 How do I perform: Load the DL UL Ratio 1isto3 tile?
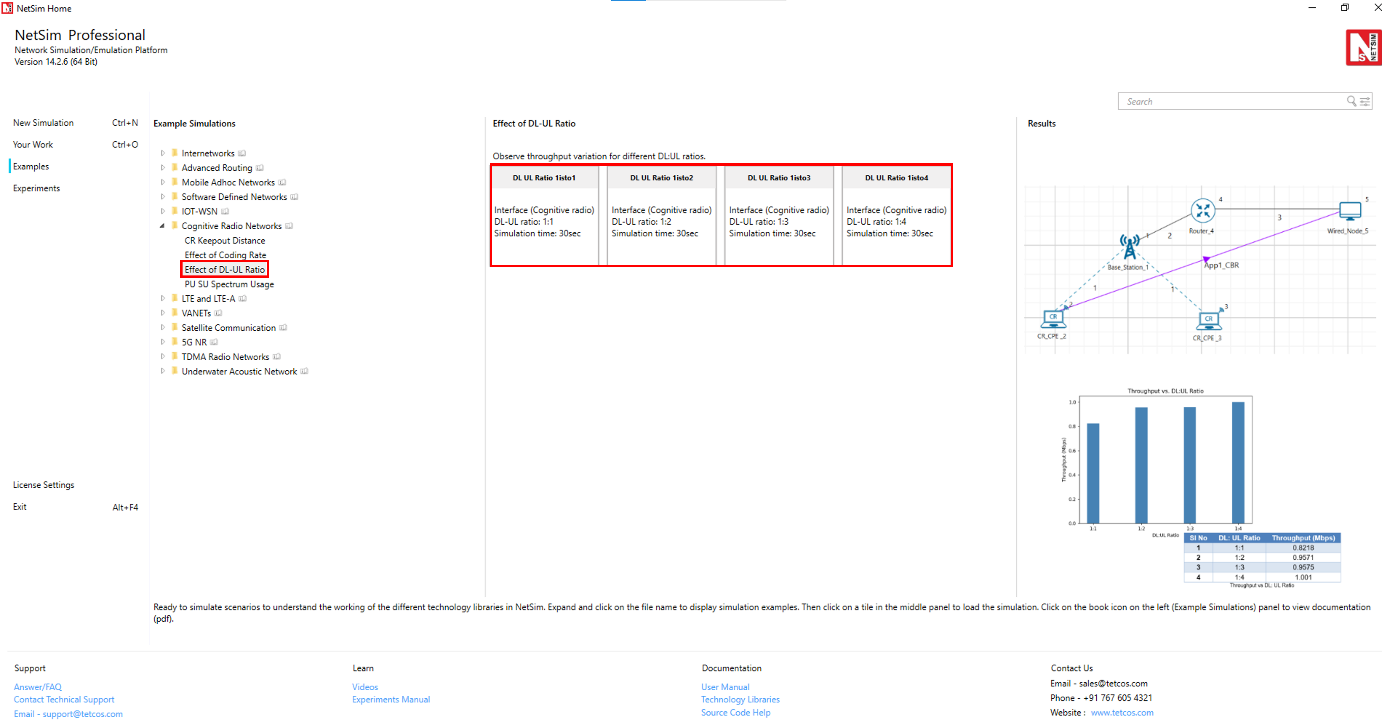[x=779, y=215]
